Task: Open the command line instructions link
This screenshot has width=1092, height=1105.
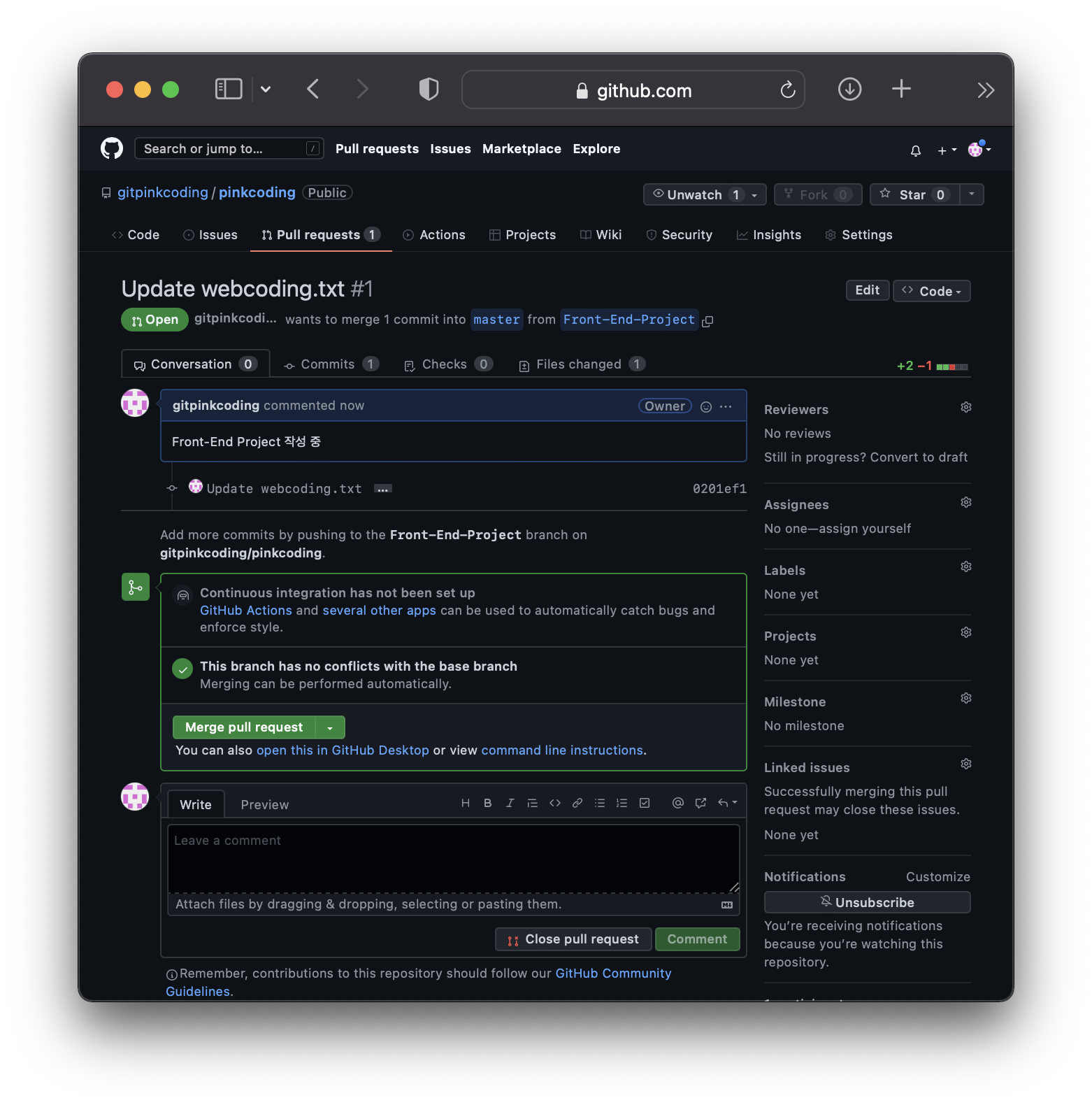Action: click(x=562, y=750)
